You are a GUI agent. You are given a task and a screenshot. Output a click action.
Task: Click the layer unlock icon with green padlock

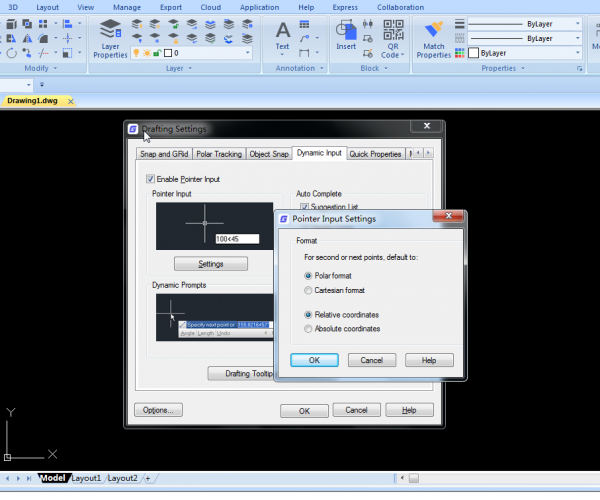coord(174,24)
